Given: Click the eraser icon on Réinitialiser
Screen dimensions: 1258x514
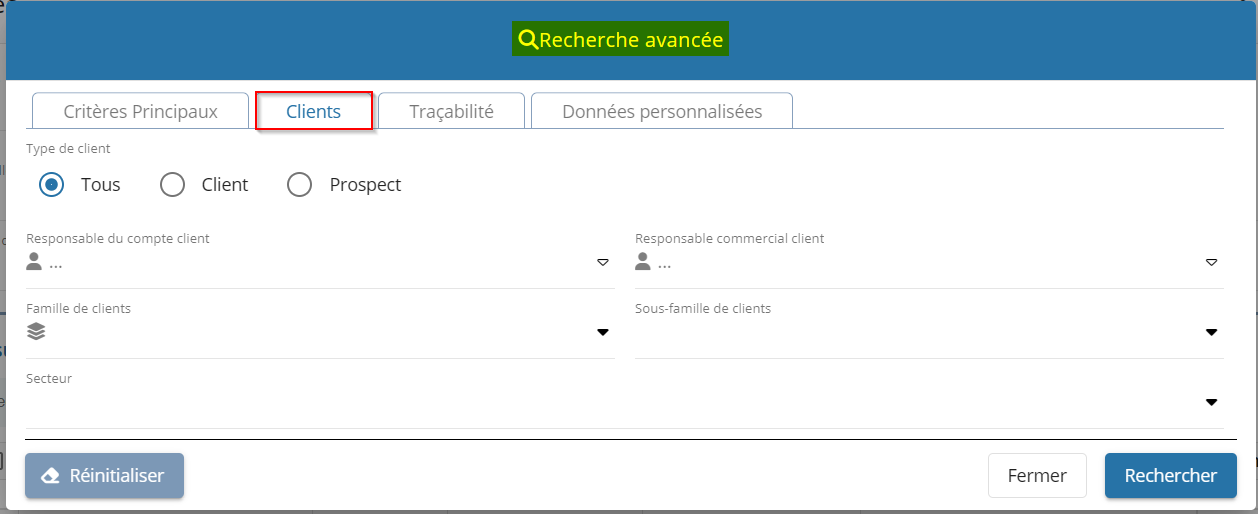Looking at the screenshot, I should pyautogui.click(x=50, y=476).
